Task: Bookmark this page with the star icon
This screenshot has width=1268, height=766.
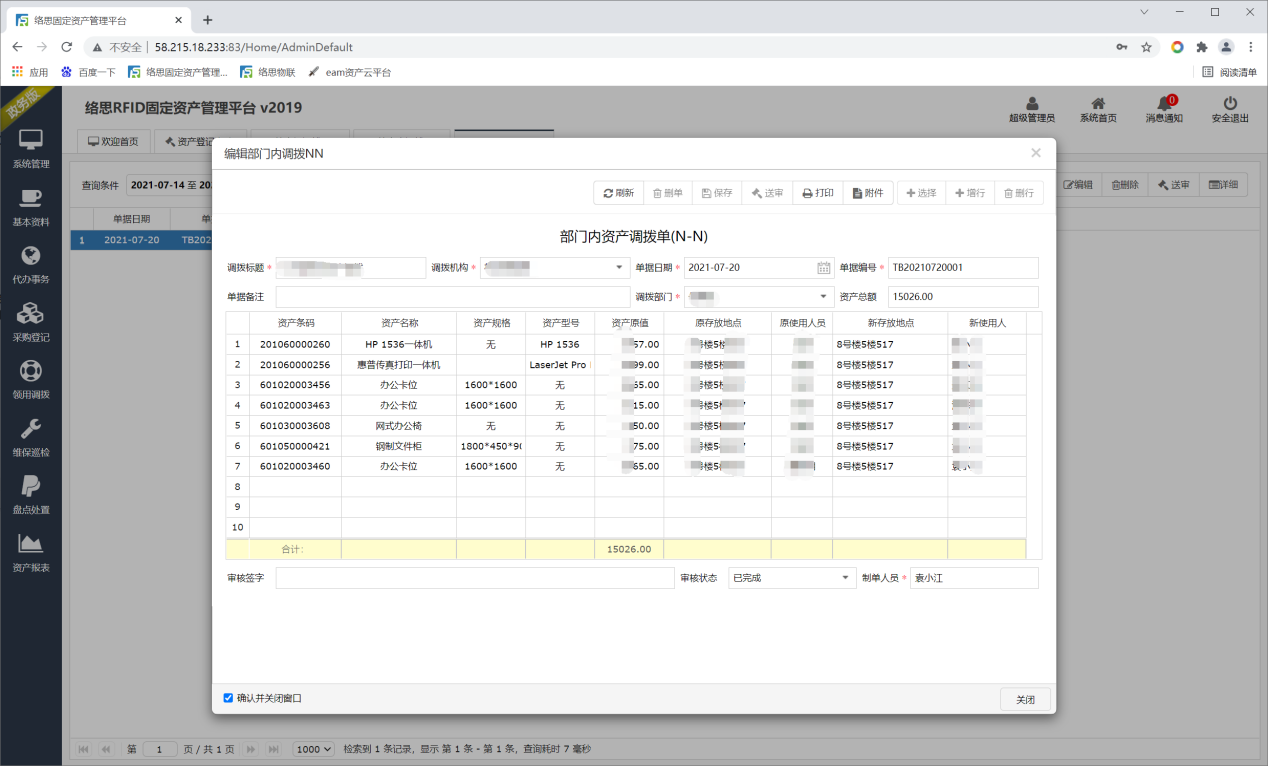Action: tap(1146, 47)
